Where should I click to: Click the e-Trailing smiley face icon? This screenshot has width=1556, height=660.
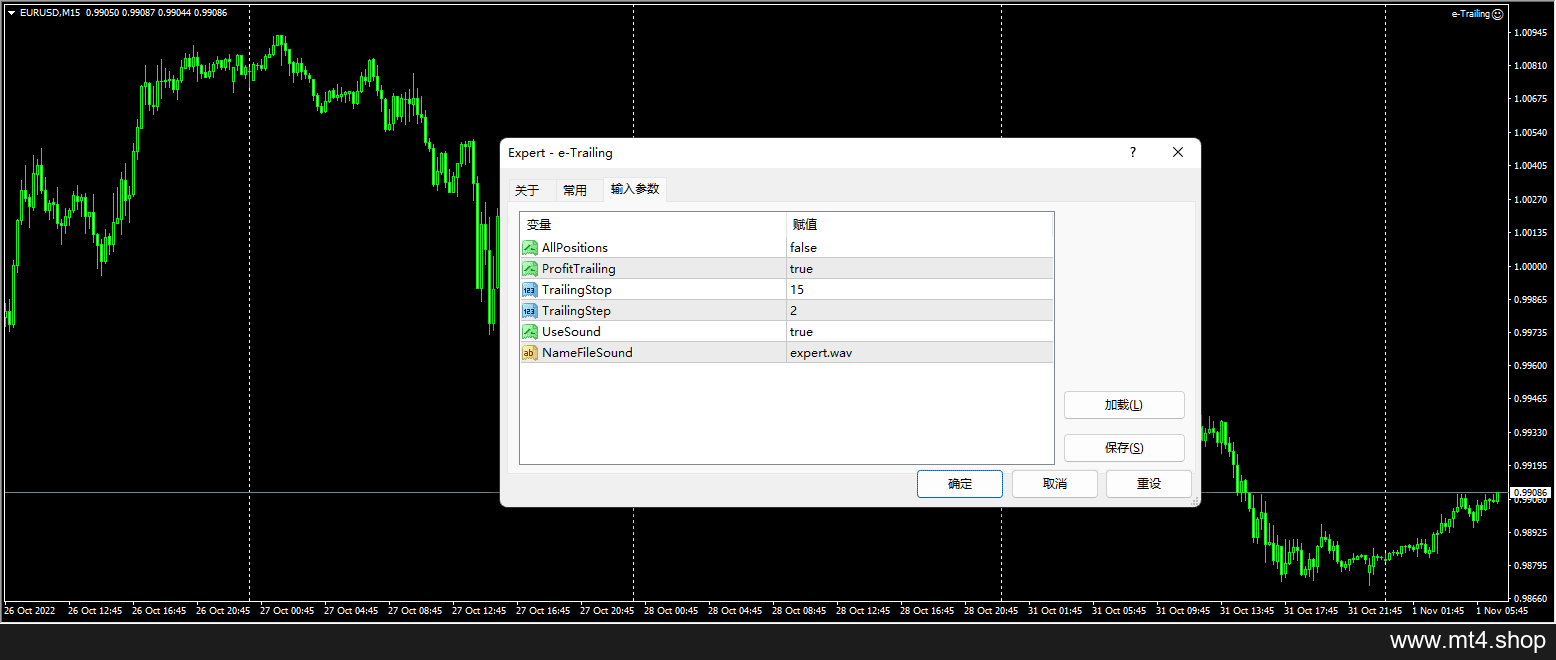(x=1498, y=14)
